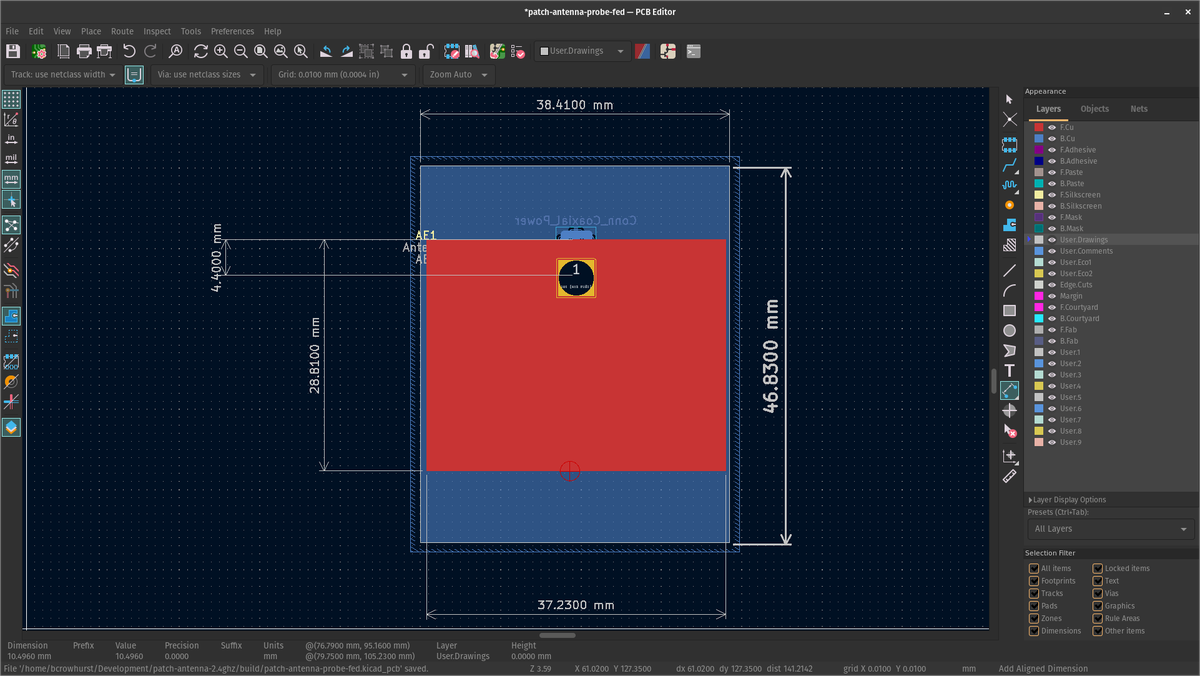
Task: Switch to the Nets tab
Action: click(1139, 109)
